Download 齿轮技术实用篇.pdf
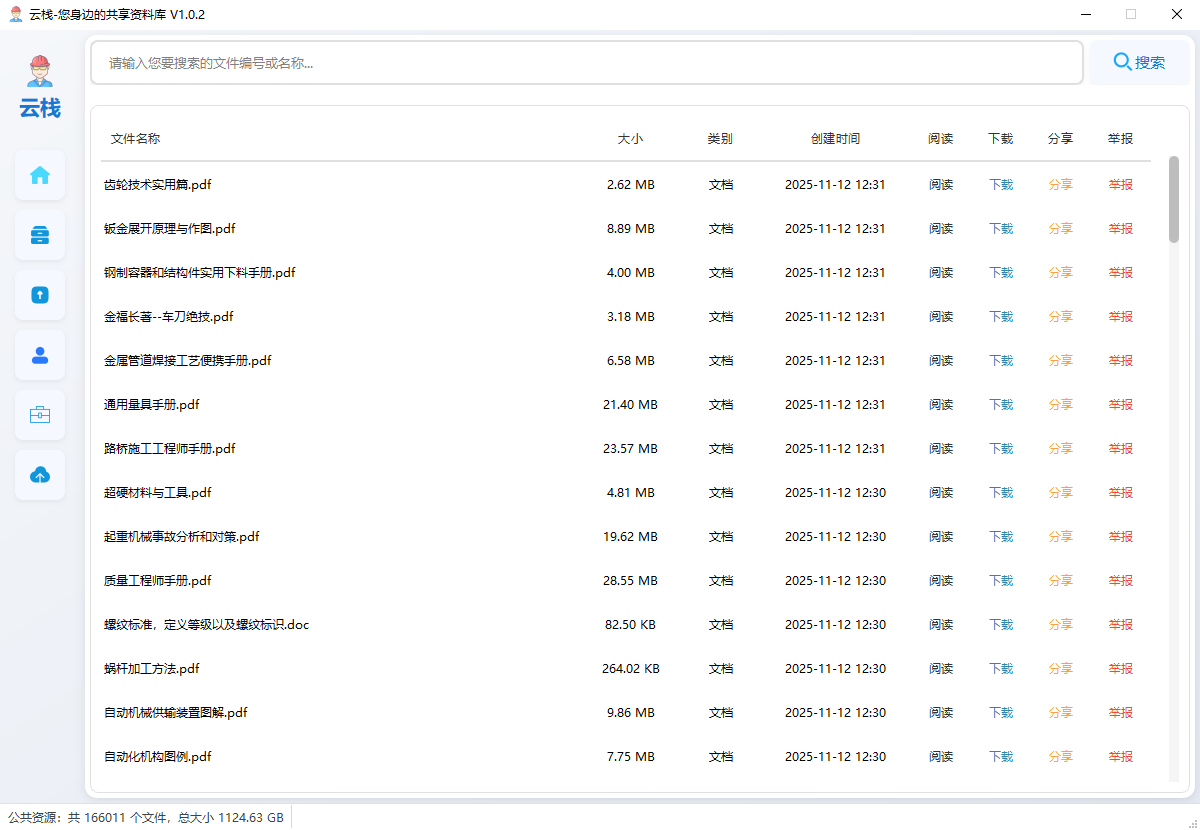 click(x=1000, y=185)
